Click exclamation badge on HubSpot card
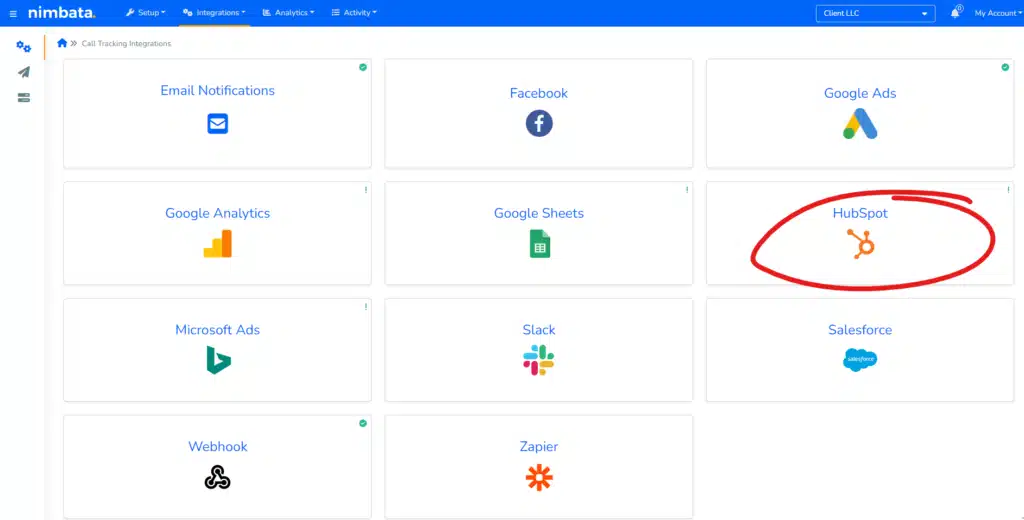 pos(1008,190)
